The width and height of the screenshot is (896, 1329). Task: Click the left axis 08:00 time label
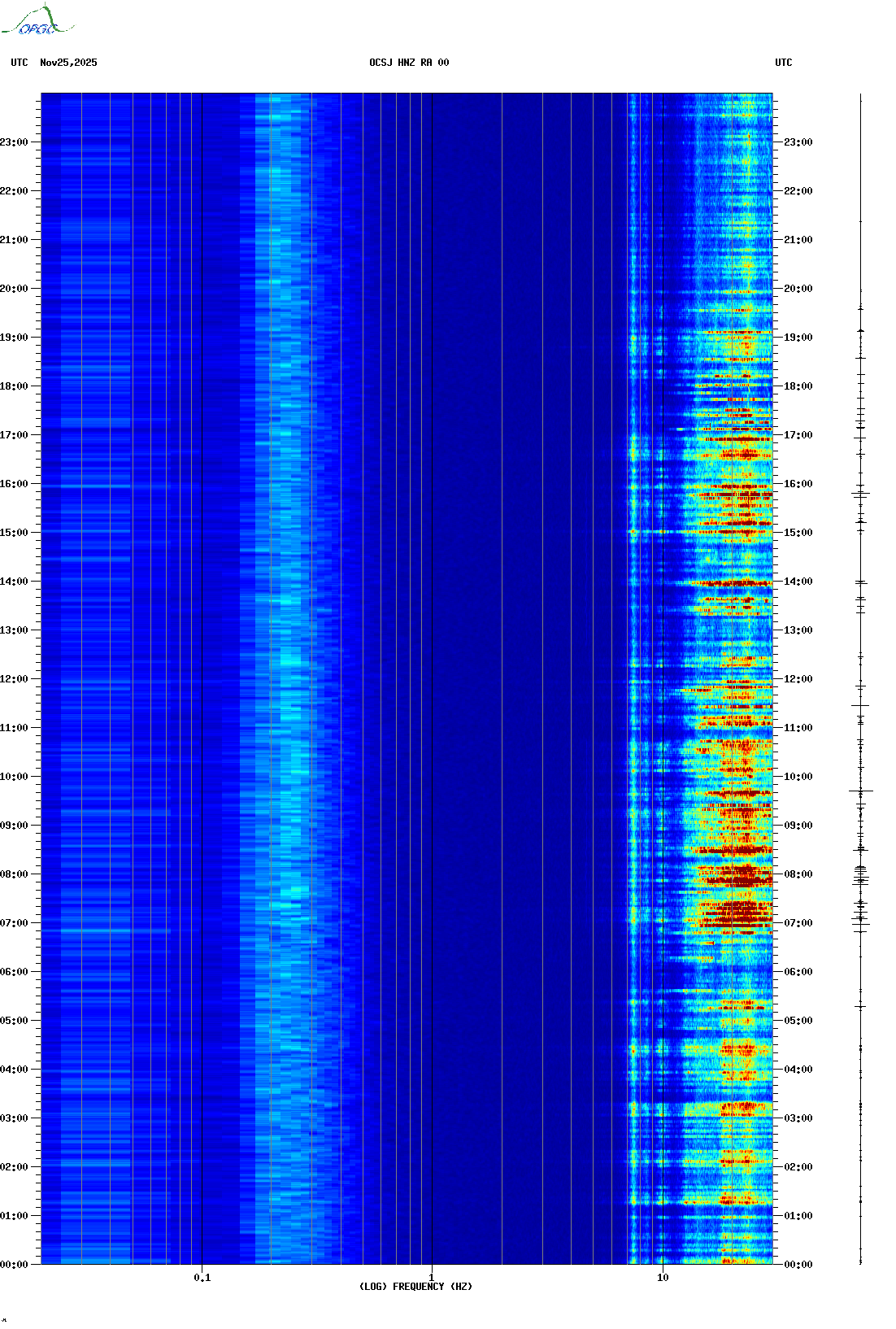click(x=14, y=874)
